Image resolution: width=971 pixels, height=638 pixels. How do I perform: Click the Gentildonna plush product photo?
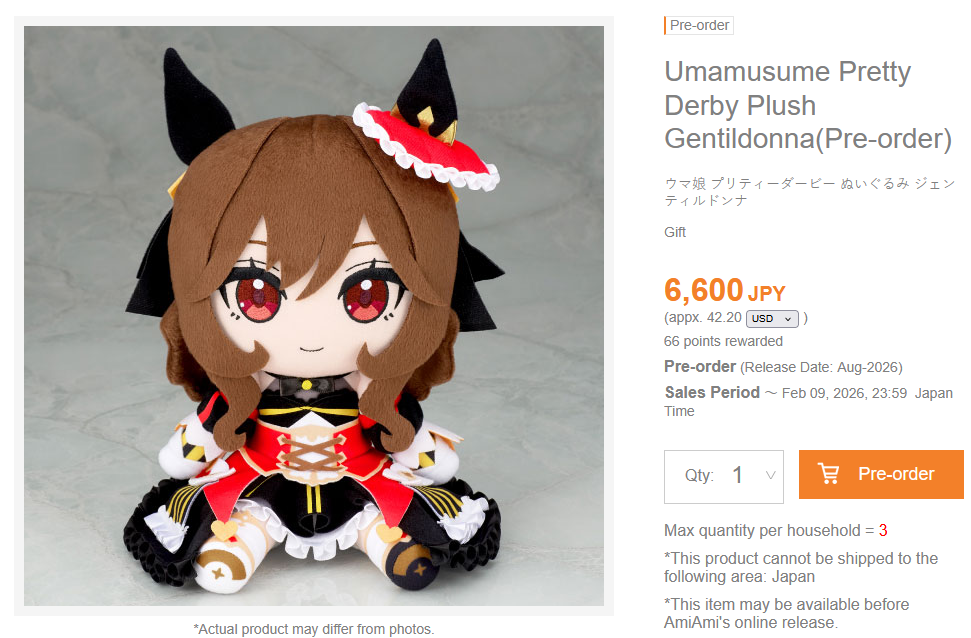pyautogui.click(x=314, y=316)
